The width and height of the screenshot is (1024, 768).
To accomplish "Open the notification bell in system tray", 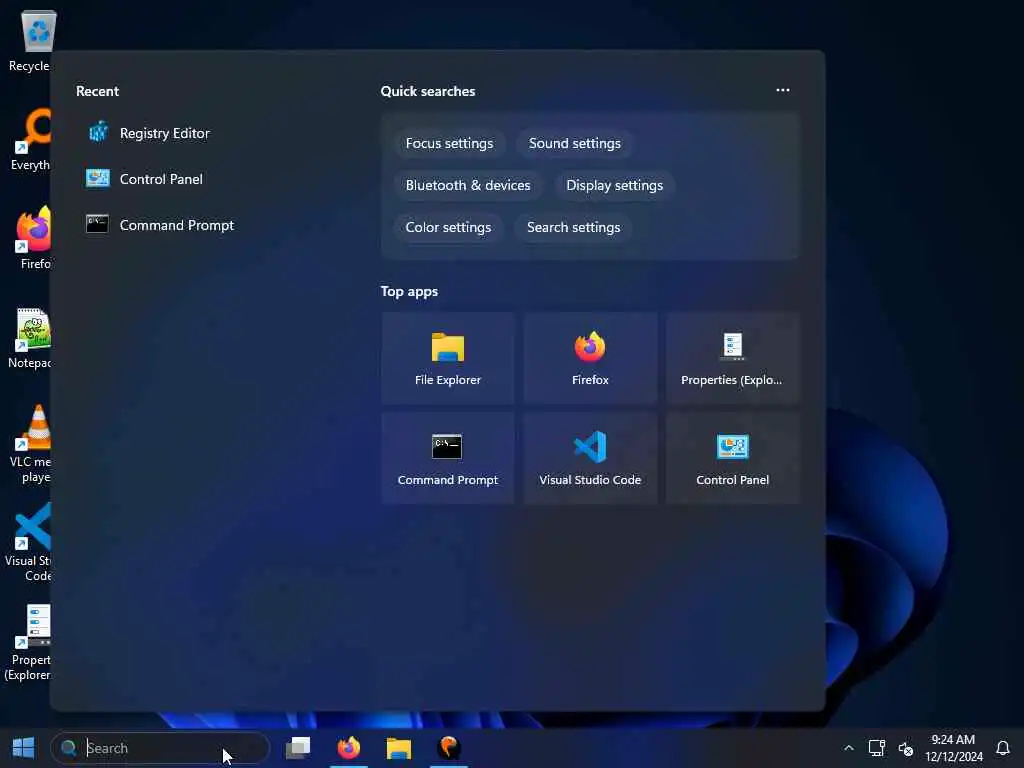I will (x=1003, y=748).
